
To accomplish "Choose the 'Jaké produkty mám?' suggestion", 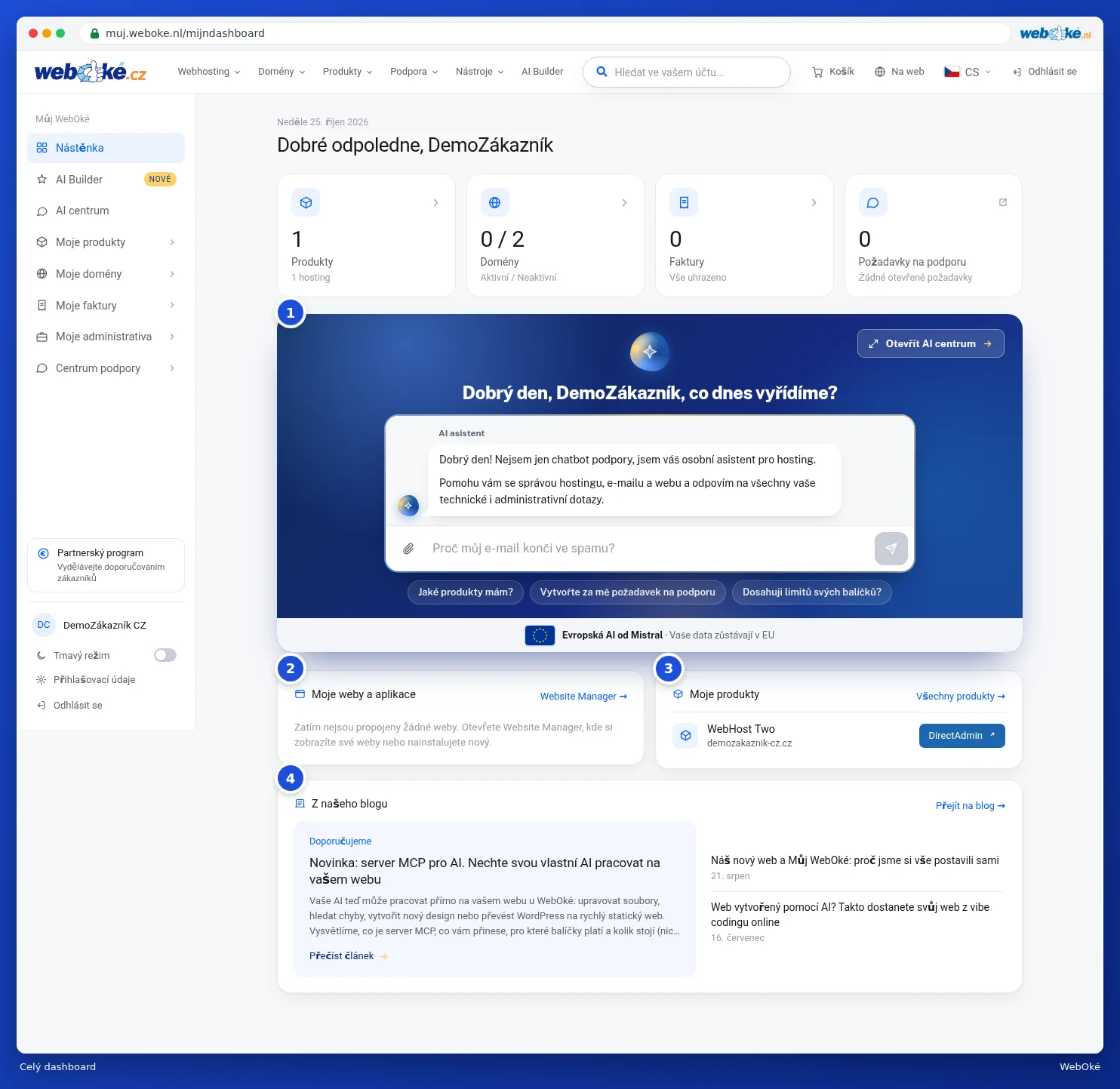I will tap(466, 592).
